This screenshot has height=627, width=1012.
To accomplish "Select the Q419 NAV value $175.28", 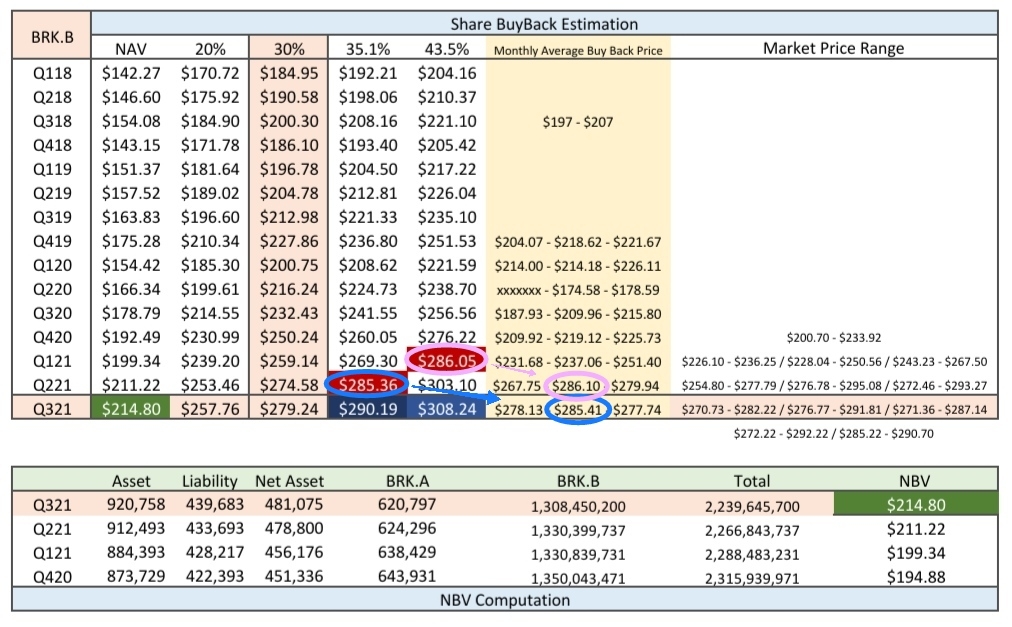I will click(x=131, y=242).
